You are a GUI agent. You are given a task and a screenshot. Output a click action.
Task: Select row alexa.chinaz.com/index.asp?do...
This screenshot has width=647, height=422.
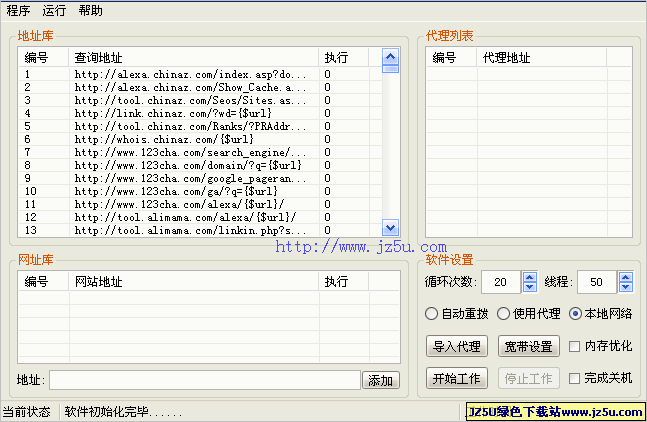pos(200,74)
